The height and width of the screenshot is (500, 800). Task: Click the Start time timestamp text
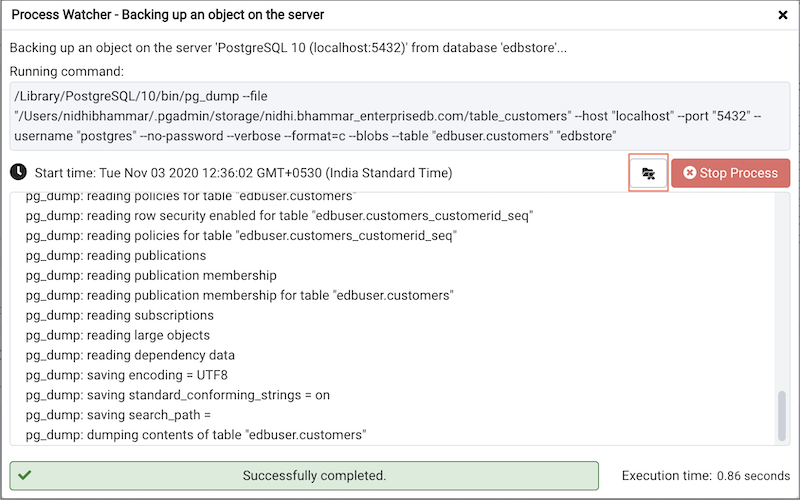pyautogui.click(x=243, y=173)
